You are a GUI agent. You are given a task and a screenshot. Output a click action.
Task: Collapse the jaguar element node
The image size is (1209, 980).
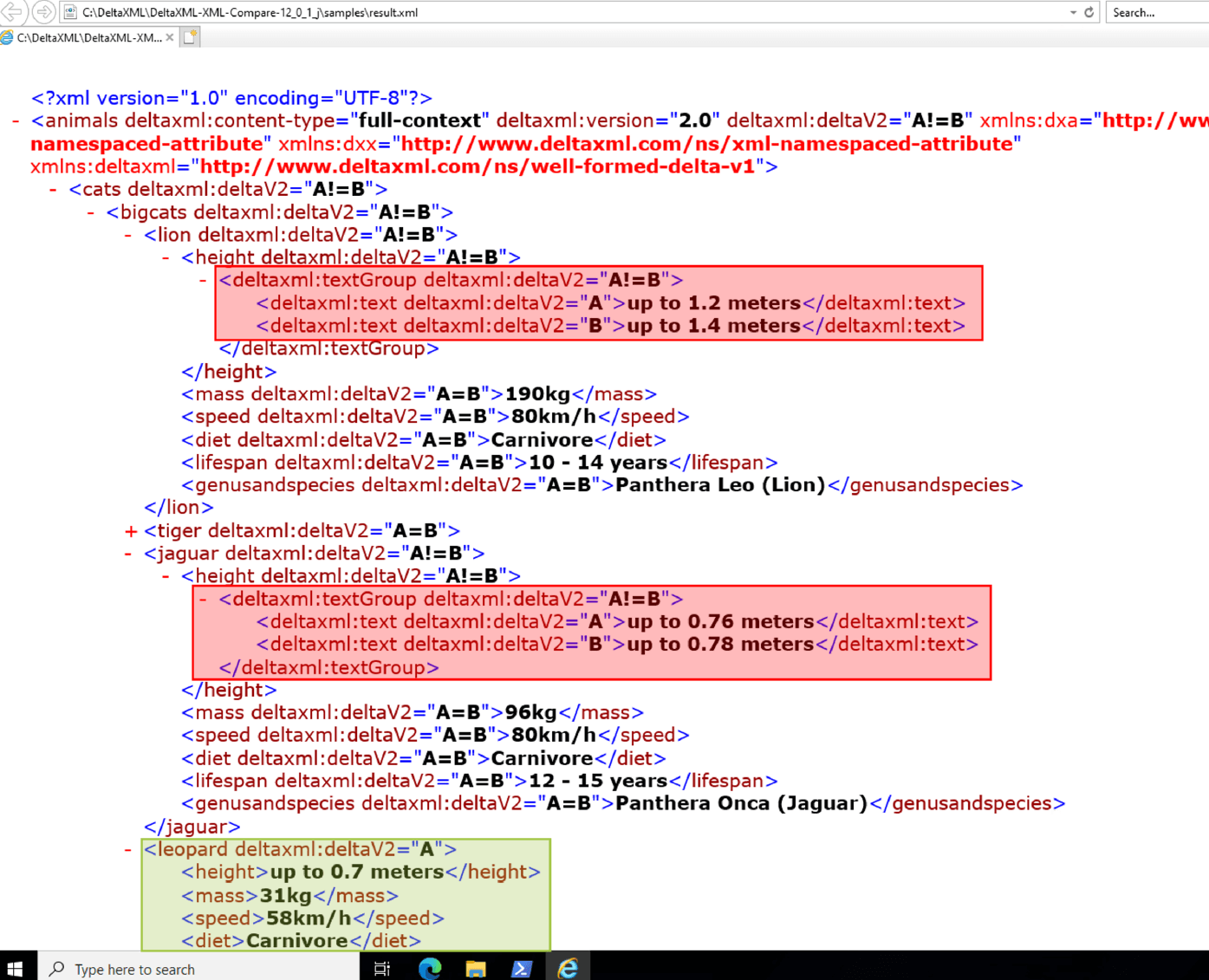point(128,554)
